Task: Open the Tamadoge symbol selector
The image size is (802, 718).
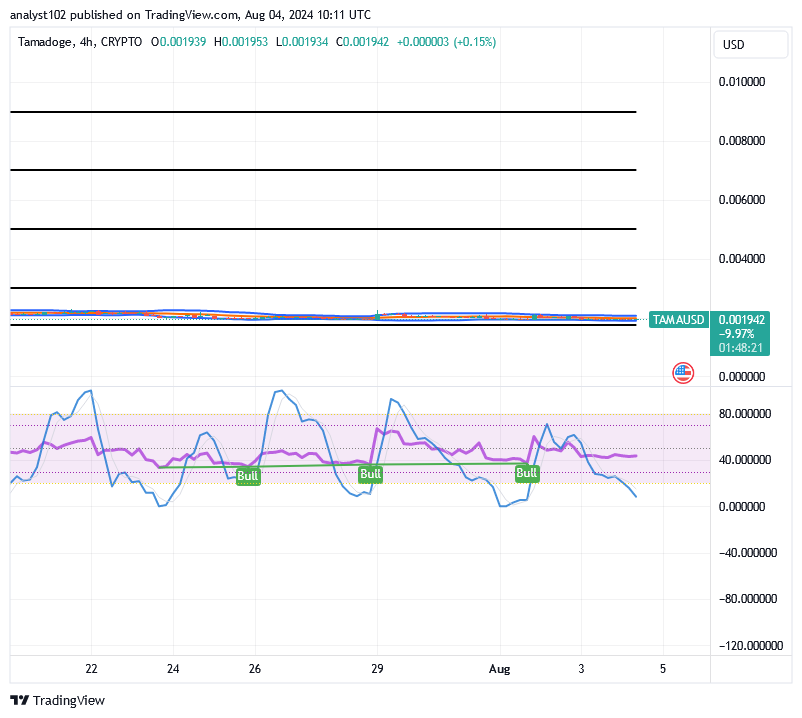Action: click(x=45, y=43)
